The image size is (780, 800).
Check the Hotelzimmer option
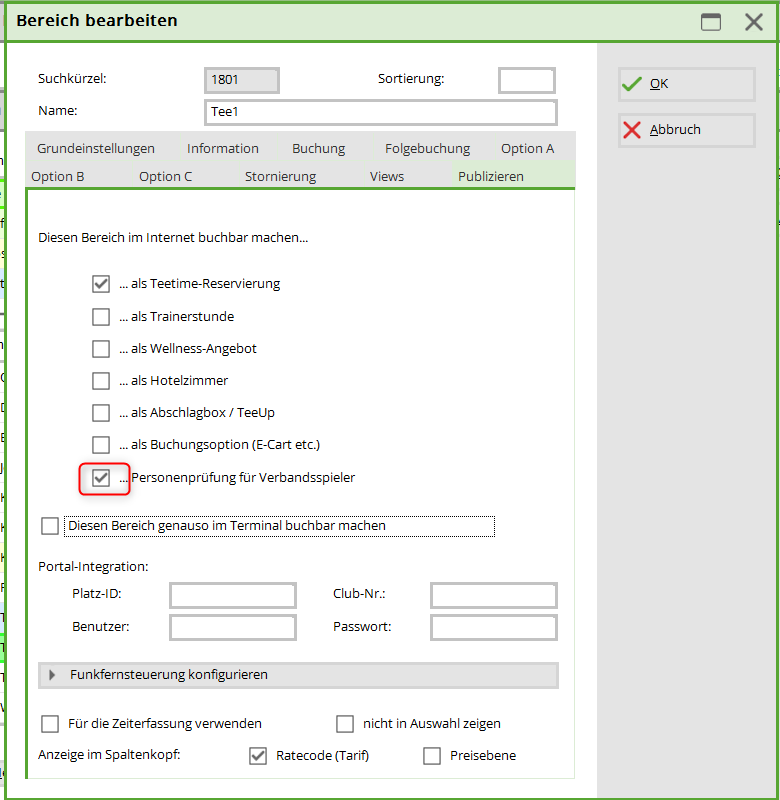101,381
